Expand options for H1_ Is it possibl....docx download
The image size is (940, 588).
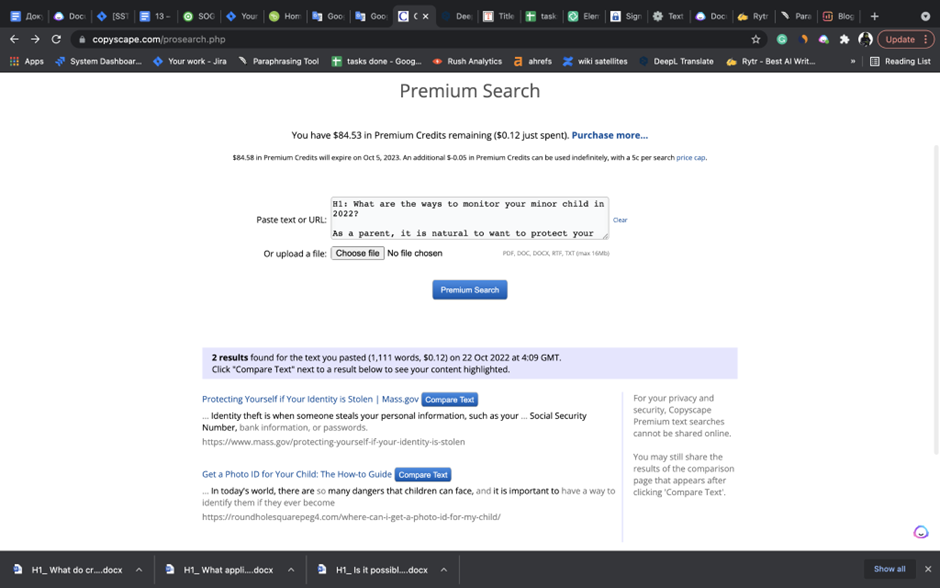[x=444, y=570]
